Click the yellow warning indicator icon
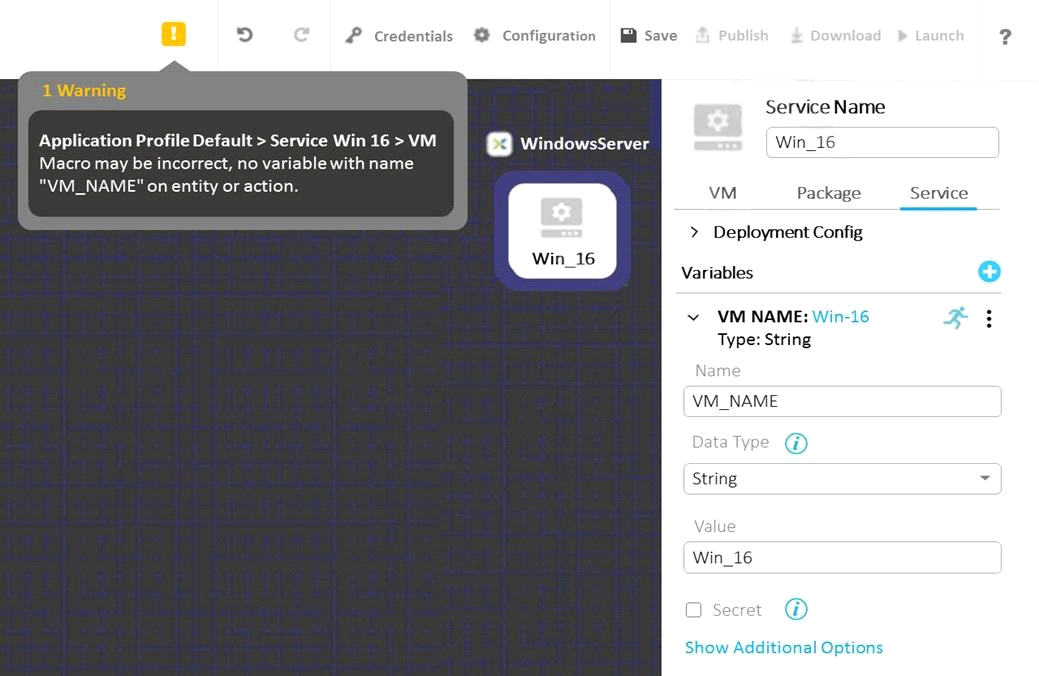The height and width of the screenshot is (676, 1039). click(x=173, y=34)
